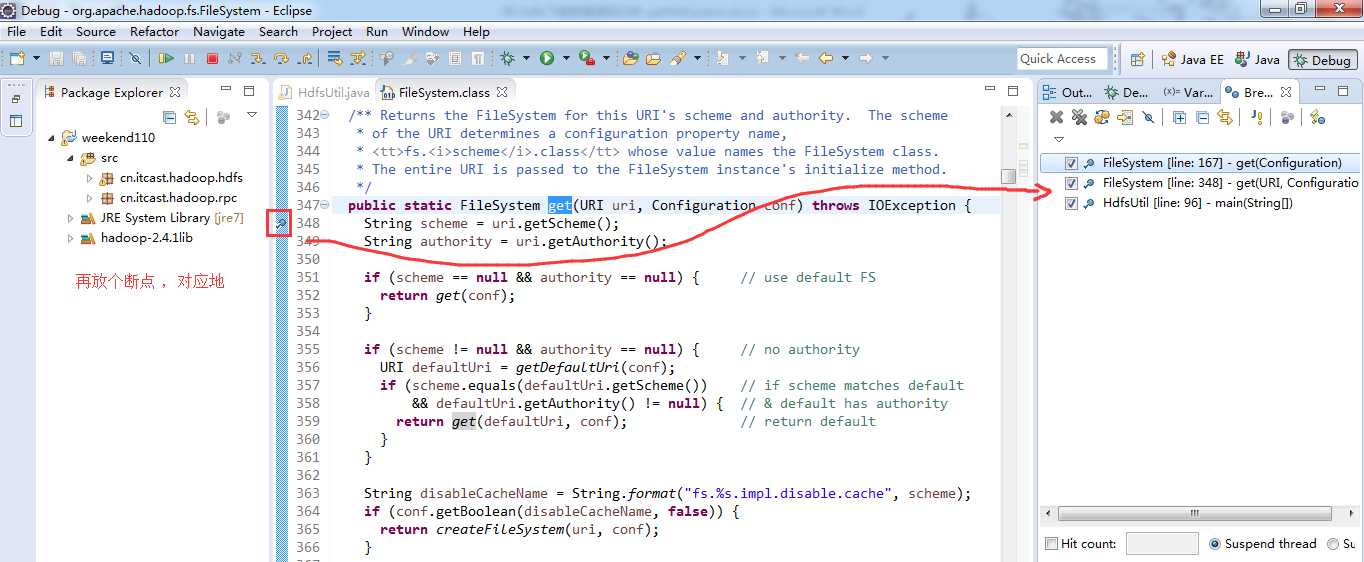Maximize the editor area
The image size is (1364, 562).
point(1013,90)
